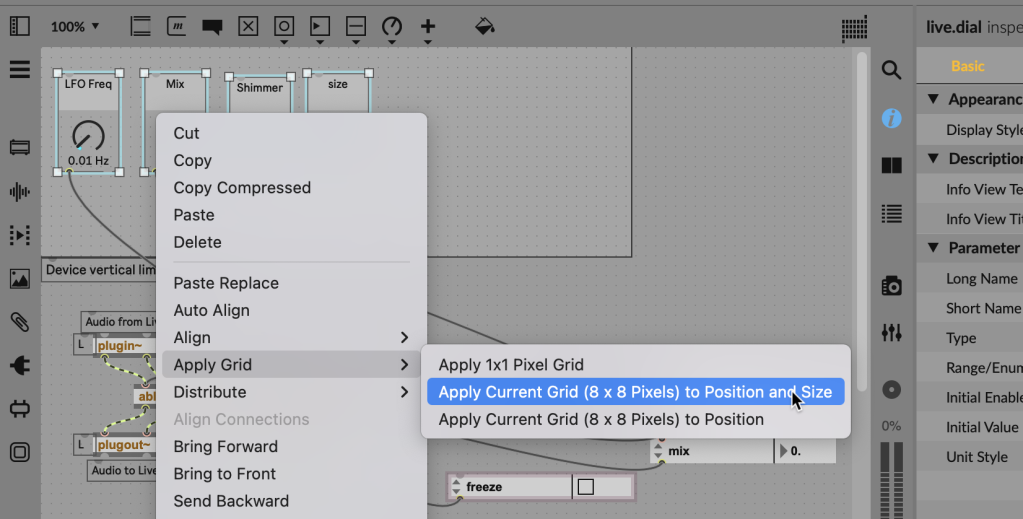Open the left sidebar hamburger menu

point(19,70)
